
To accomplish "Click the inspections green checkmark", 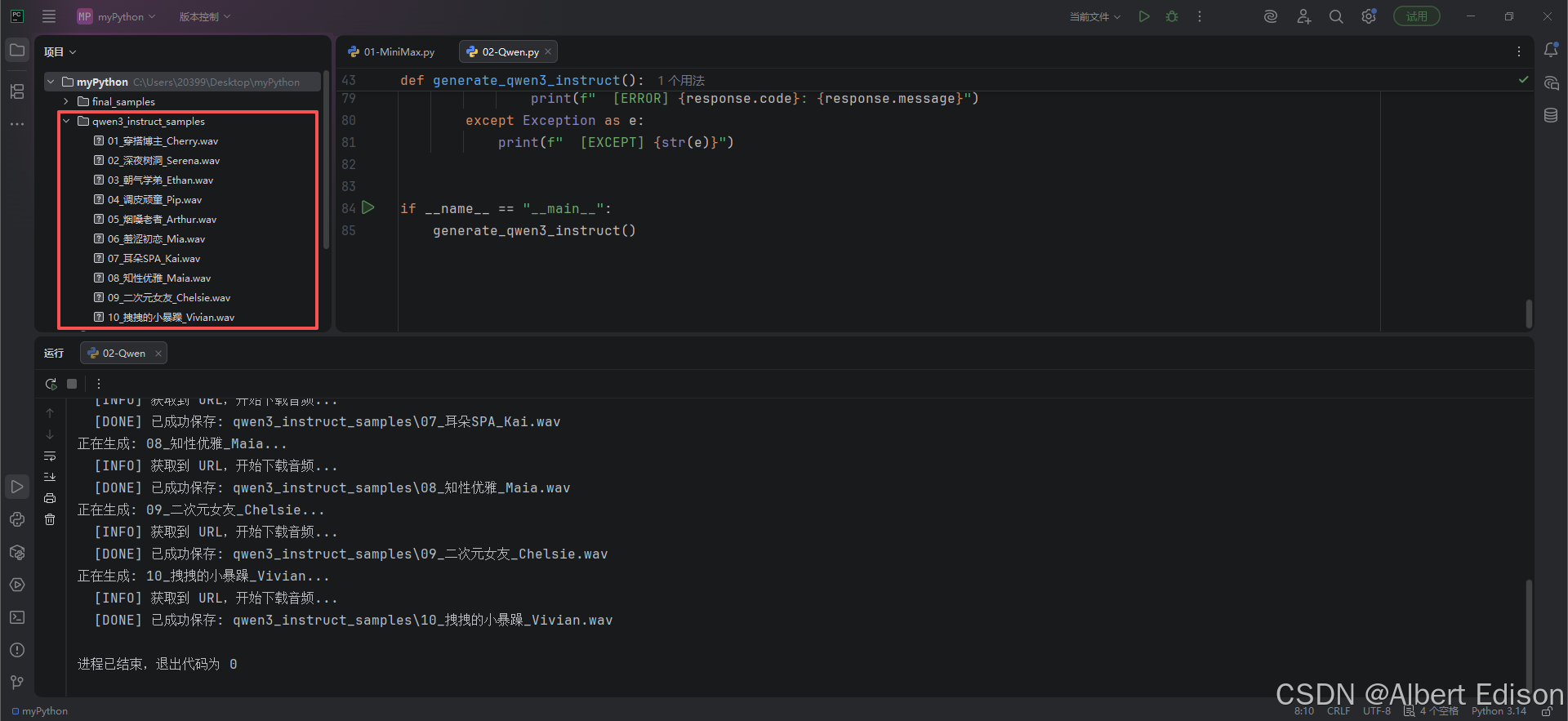I will coord(1523,79).
